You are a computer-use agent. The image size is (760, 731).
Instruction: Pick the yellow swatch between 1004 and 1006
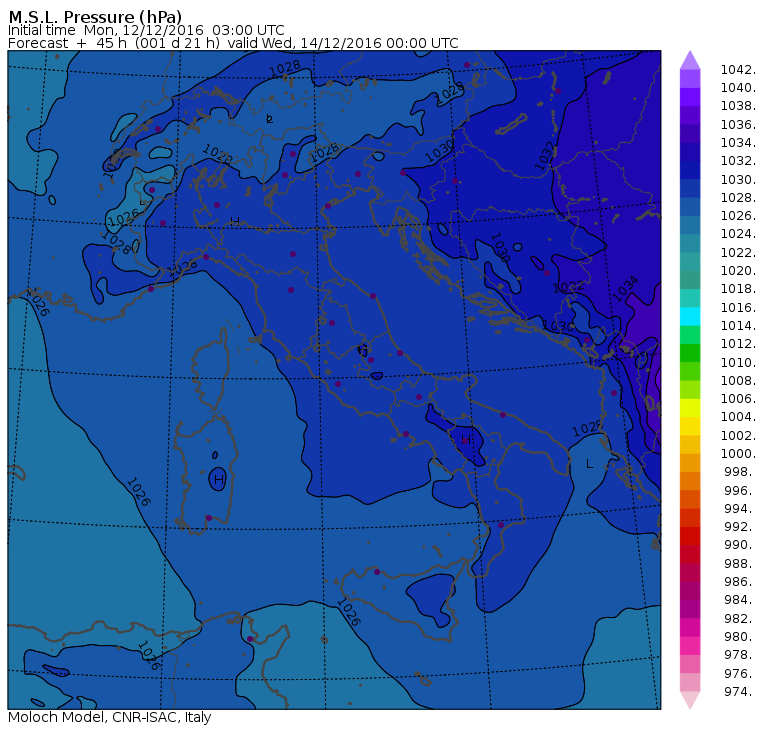[690, 408]
